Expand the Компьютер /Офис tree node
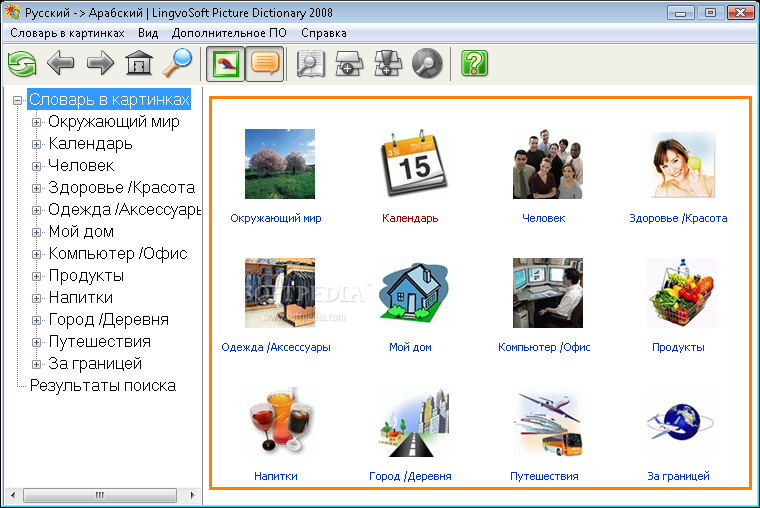 [x=36, y=254]
